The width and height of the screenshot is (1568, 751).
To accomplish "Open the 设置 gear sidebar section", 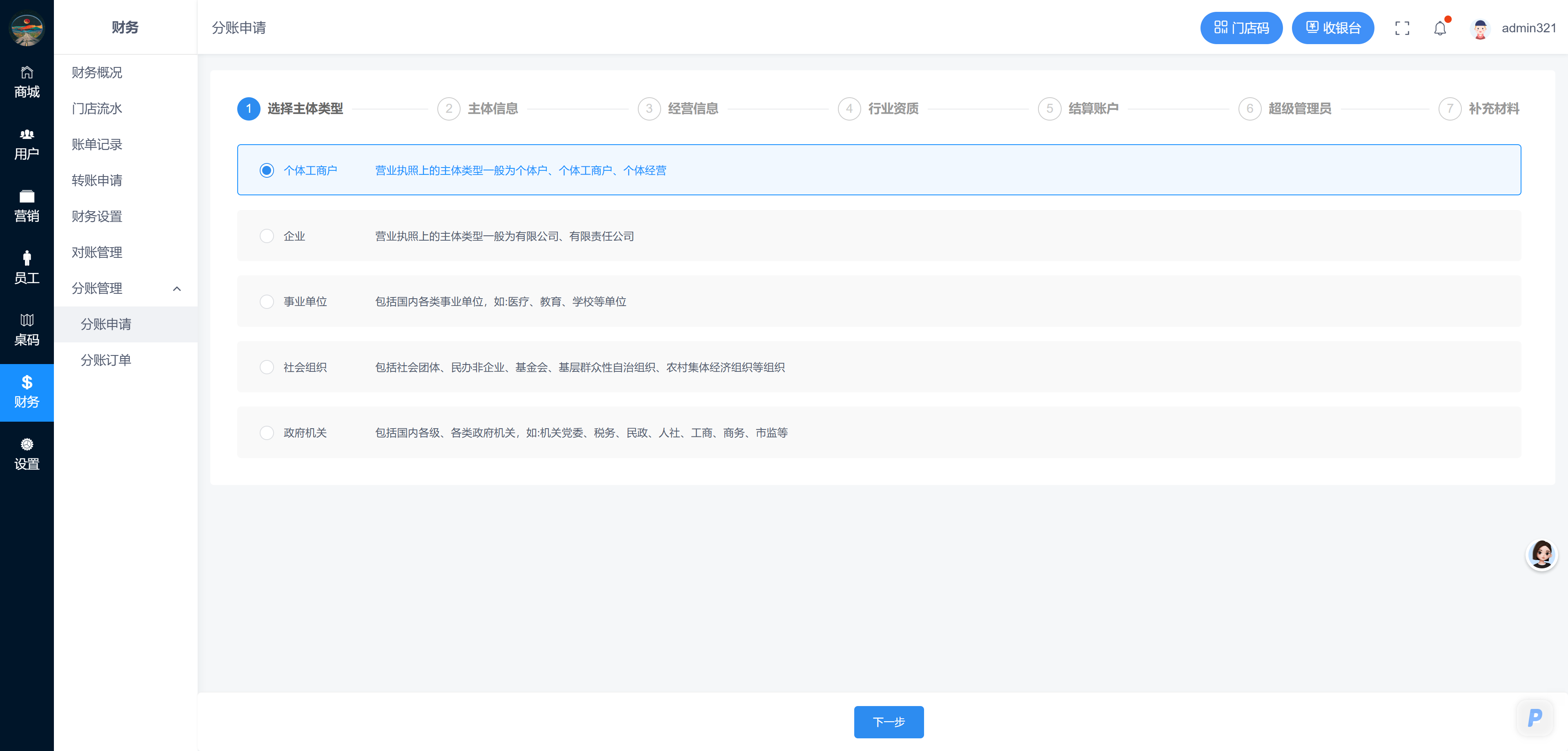I will [x=27, y=455].
